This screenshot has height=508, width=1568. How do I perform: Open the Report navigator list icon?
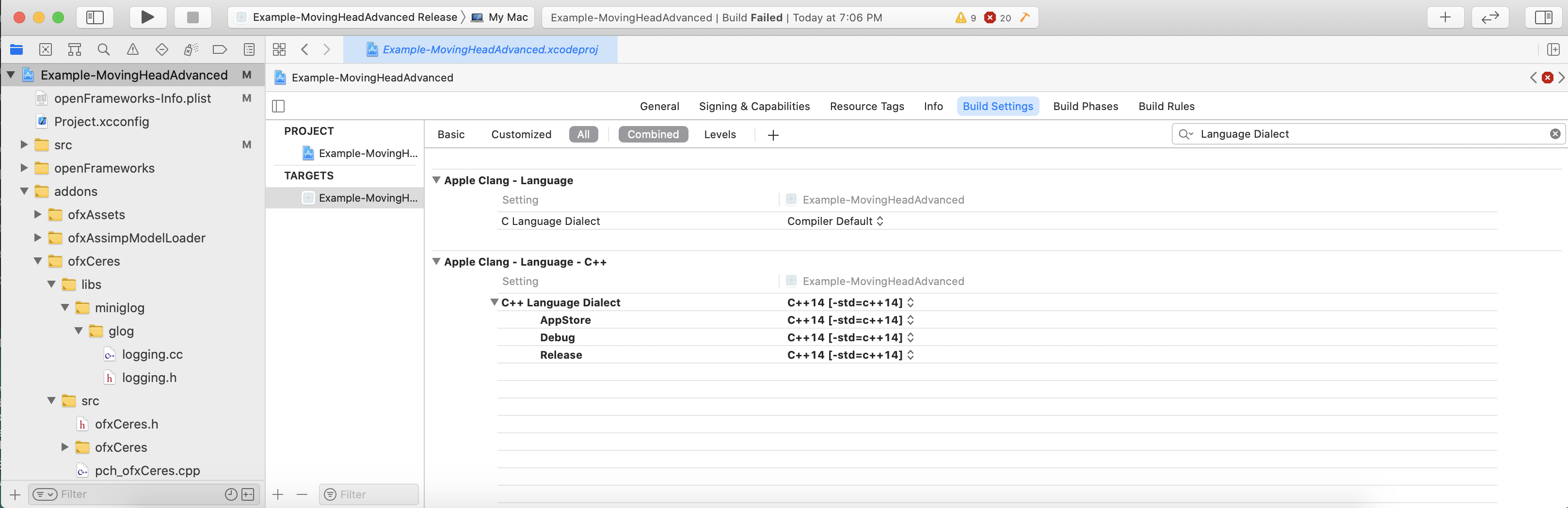click(249, 49)
